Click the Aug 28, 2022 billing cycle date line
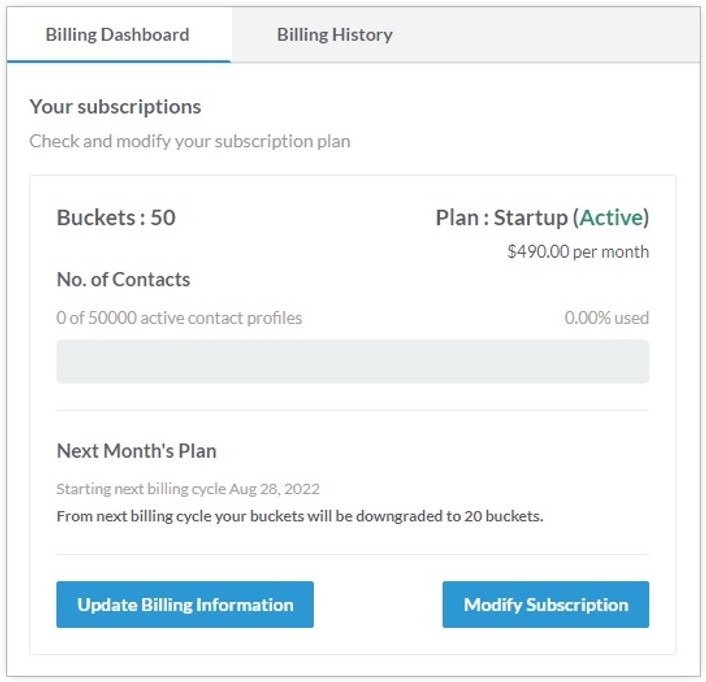The width and height of the screenshot is (706, 682). tap(188, 489)
